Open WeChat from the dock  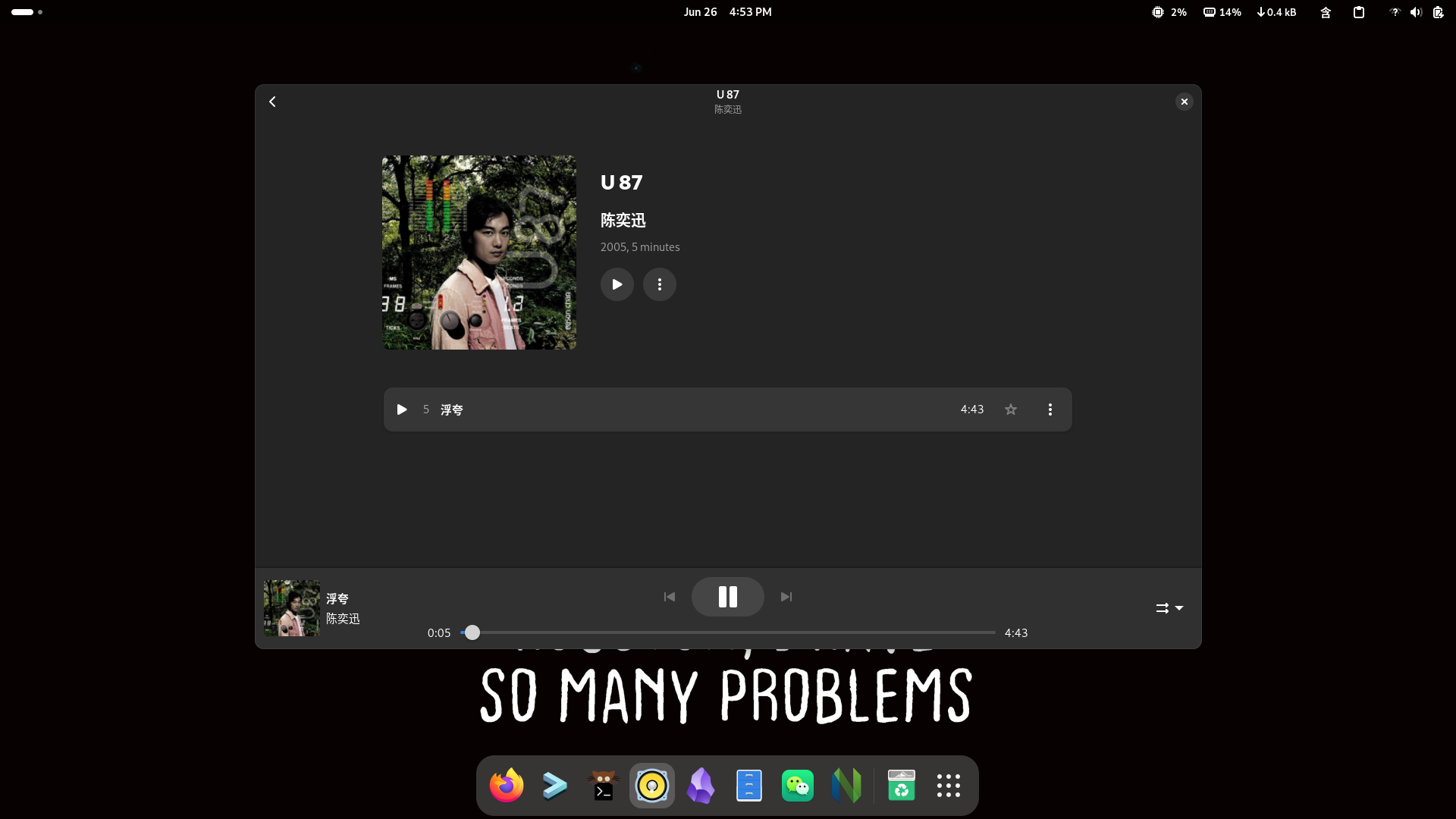tap(798, 786)
